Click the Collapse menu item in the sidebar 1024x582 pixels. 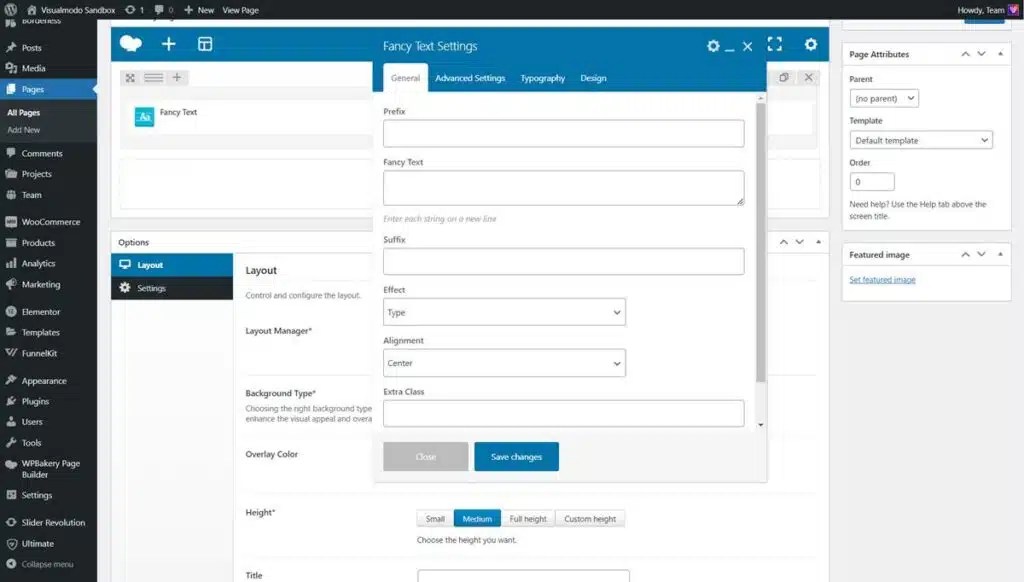pyautogui.click(x=47, y=564)
